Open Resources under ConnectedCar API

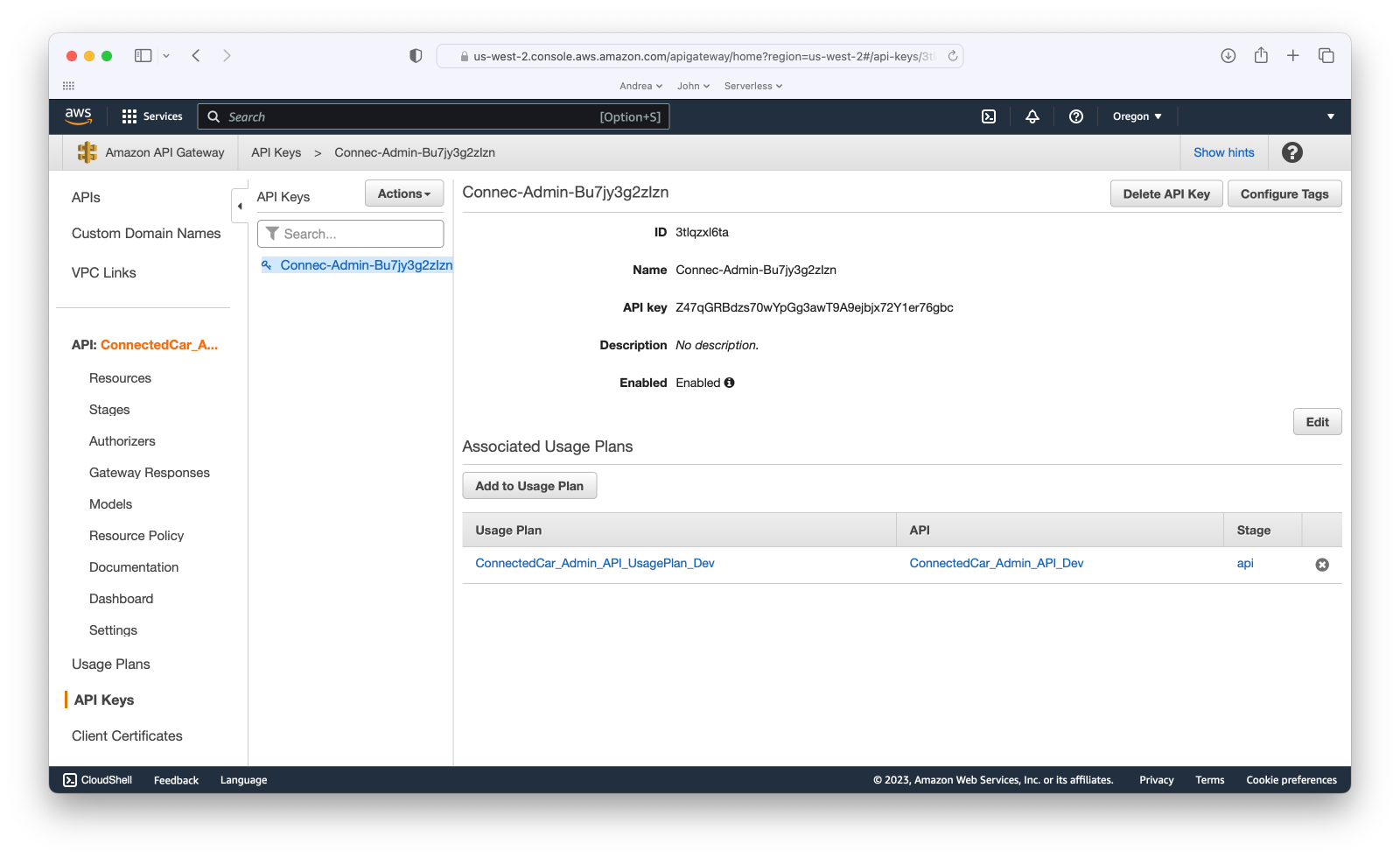coord(120,378)
